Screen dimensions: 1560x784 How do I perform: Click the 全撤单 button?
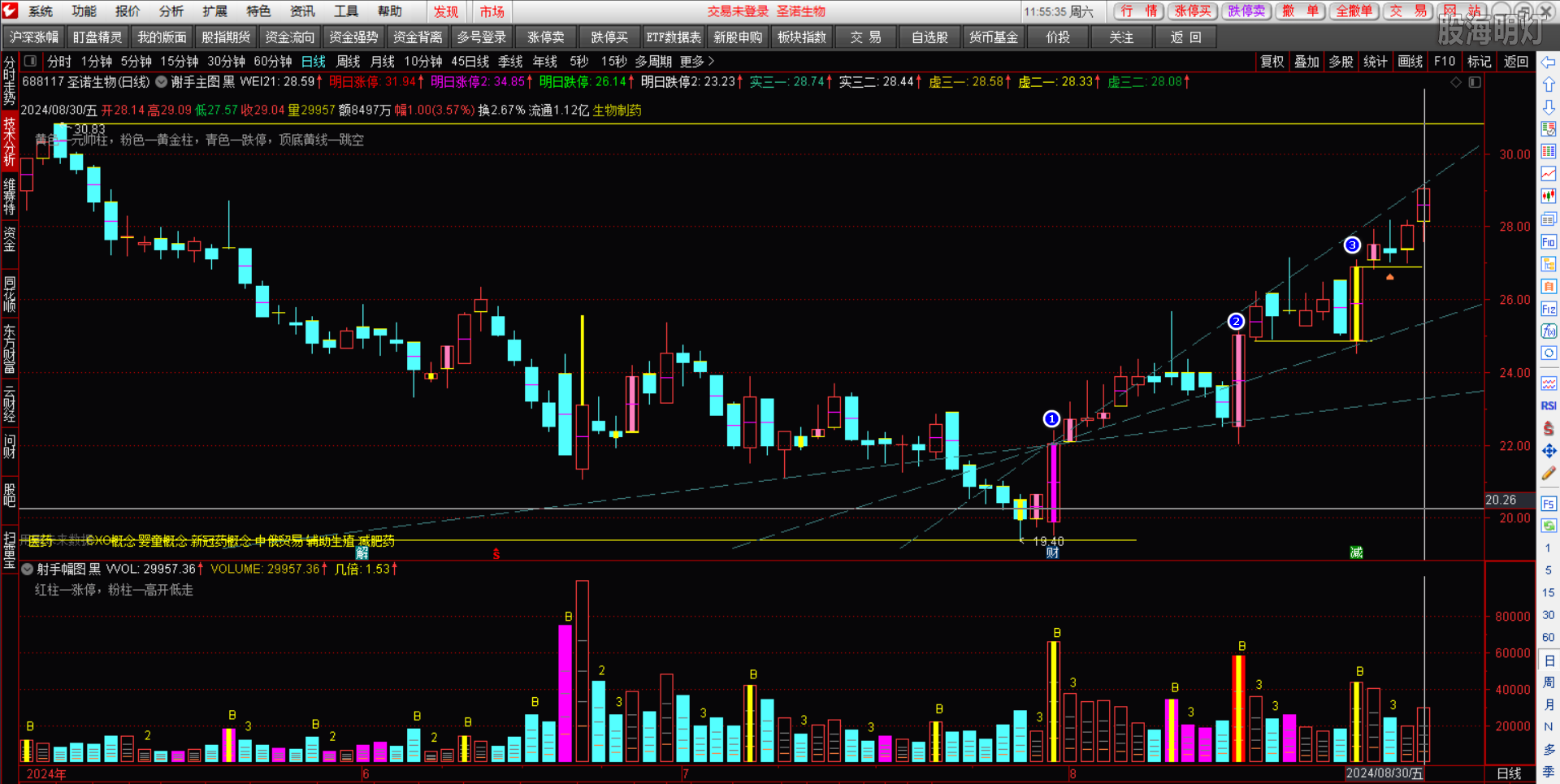1354,11
